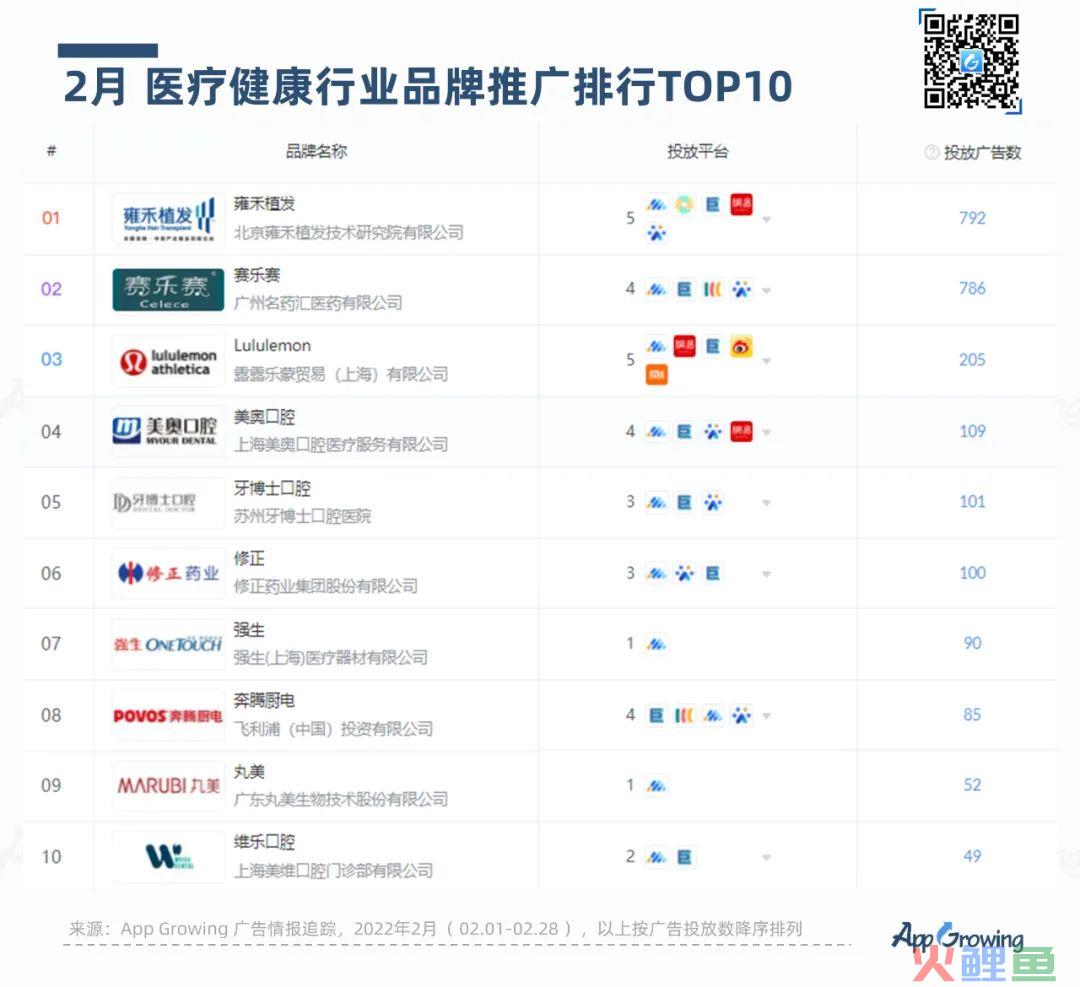Click the POVOS 奔腾厨电 logo thumbnail
This screenshot has width=1080, height=987.
click(x=168, y=716)
